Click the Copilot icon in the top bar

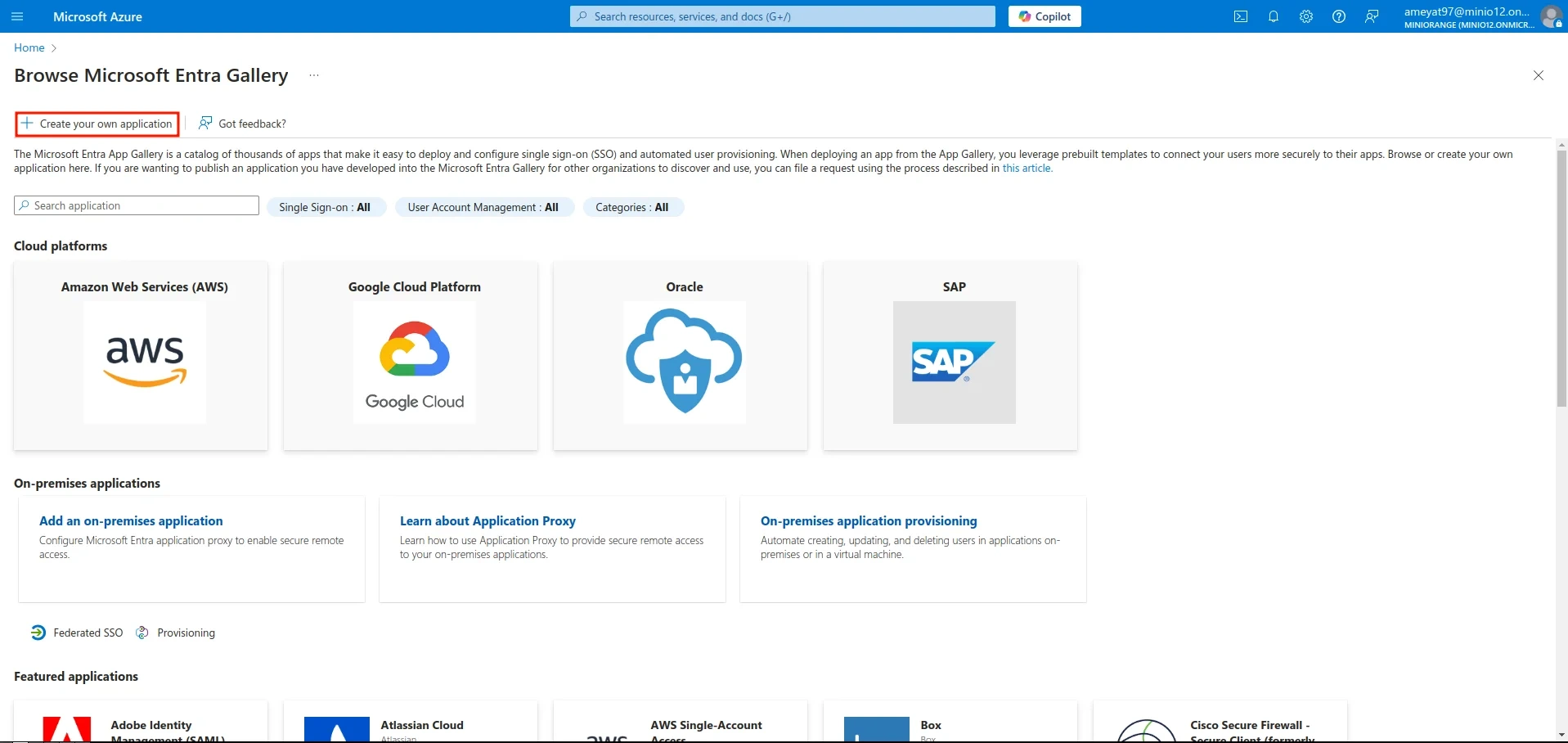click(x=1045, y=16)
